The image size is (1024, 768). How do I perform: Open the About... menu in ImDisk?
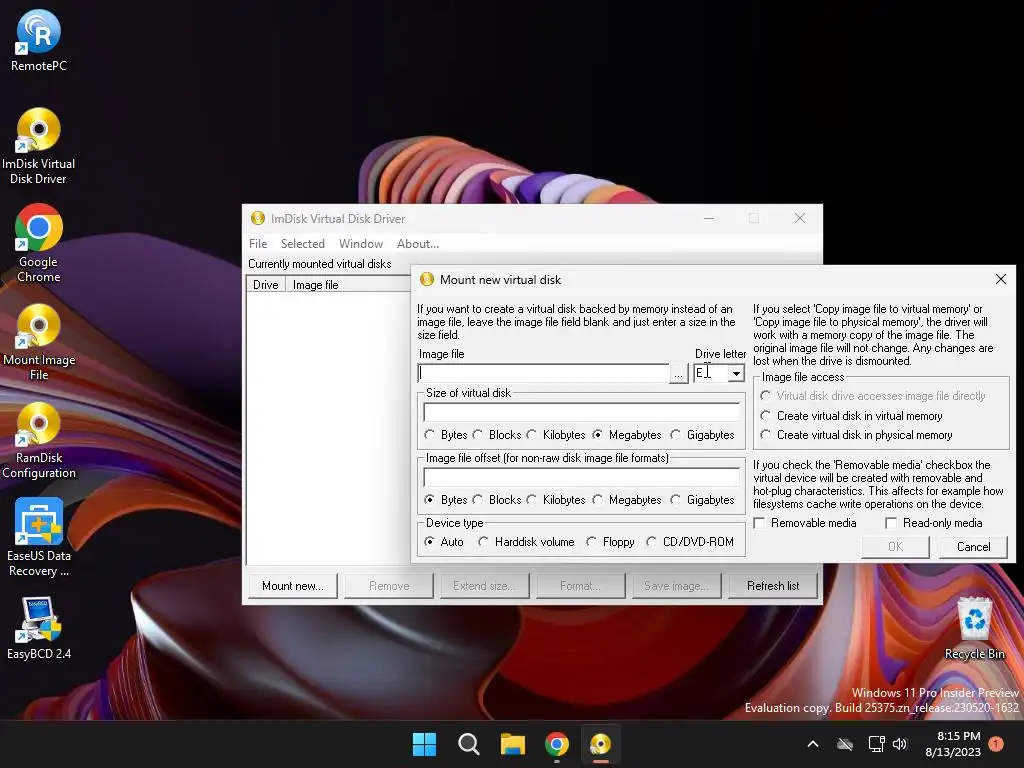tap(418, 244)
